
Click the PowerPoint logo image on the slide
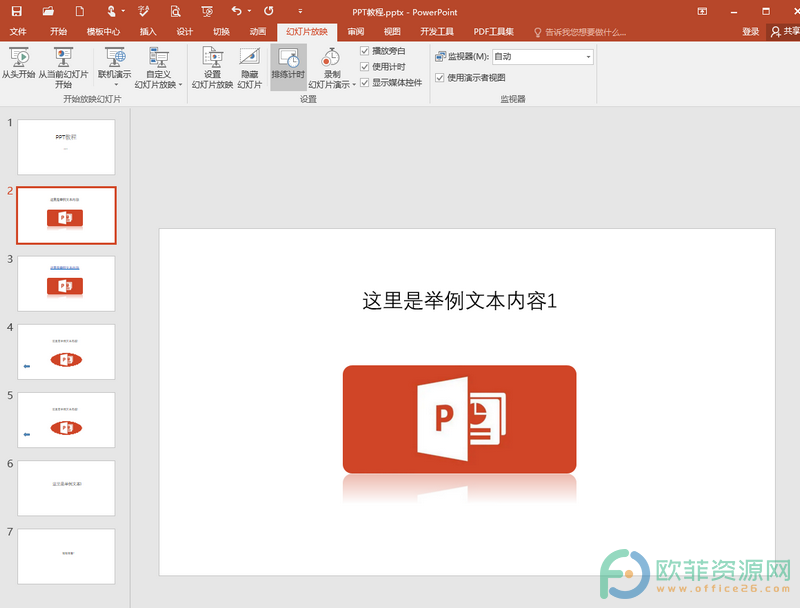coord(459,419)
